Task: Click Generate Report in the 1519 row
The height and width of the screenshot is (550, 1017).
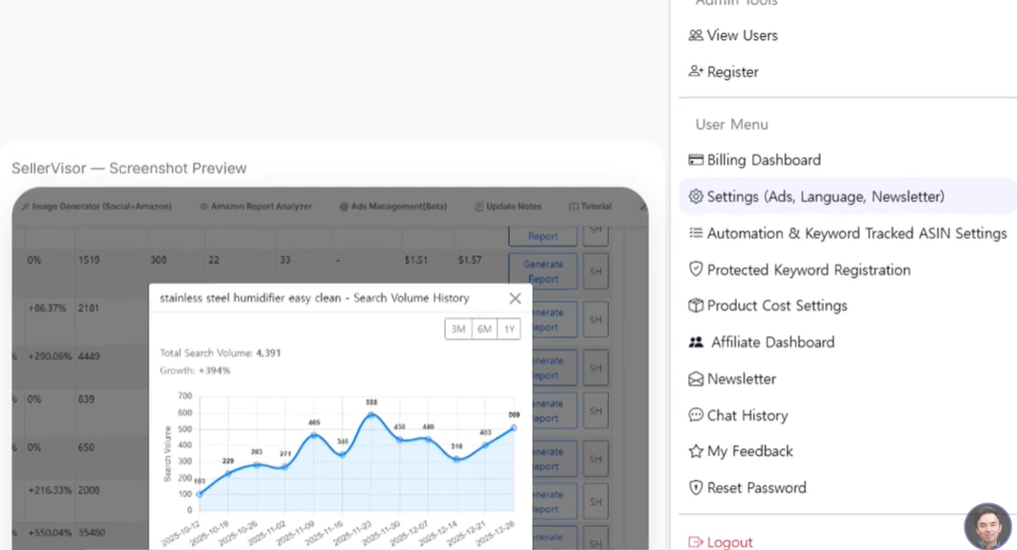Action: coord(543,272)
